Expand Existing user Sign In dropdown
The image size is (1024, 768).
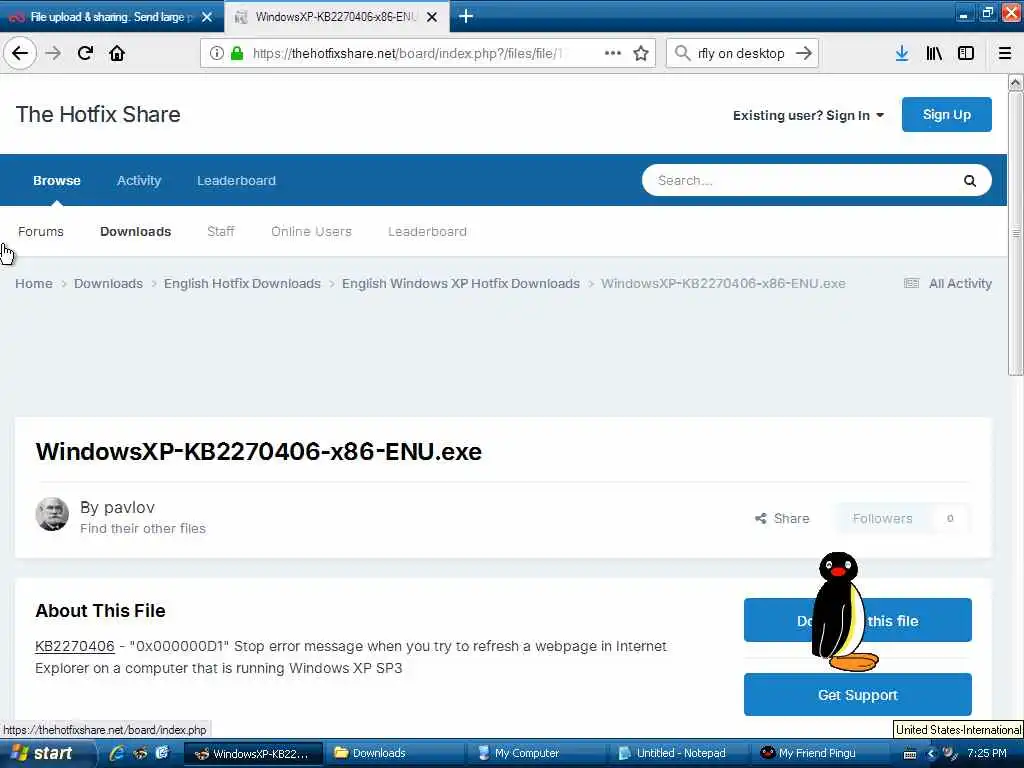tap(808, 116)
